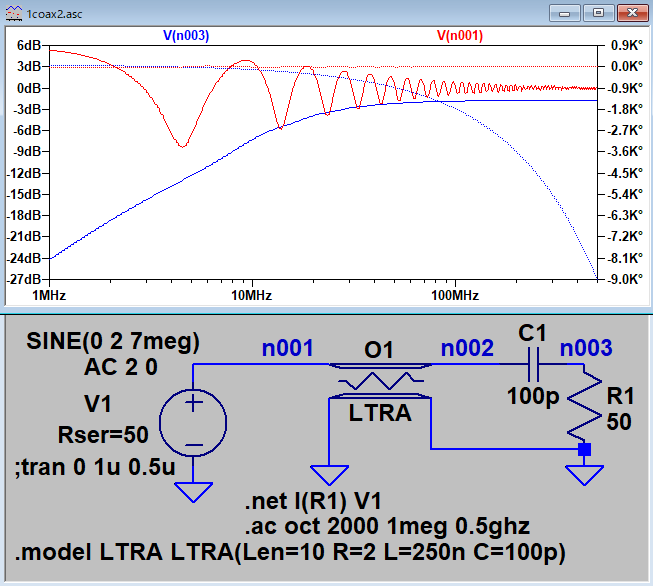Viewport: 653px width, 586px height.
Task: Click the 100p capacitor value
Action: 533,396
